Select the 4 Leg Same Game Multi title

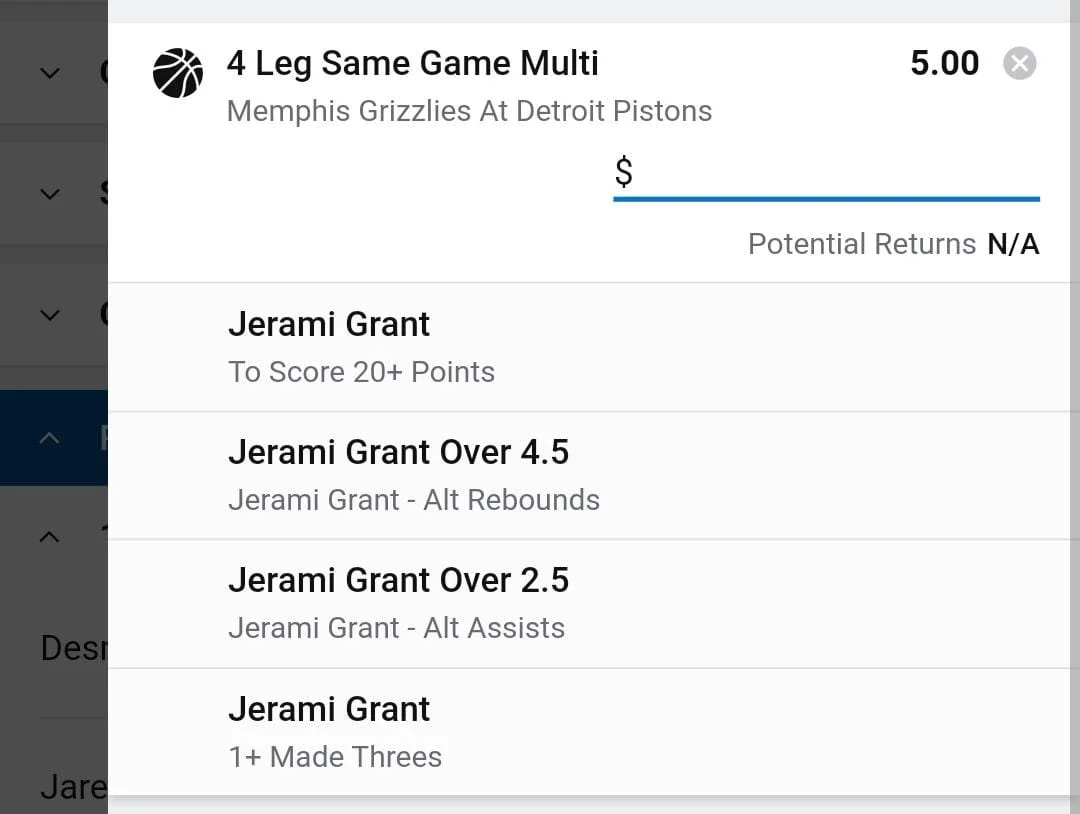click(x=412, y=64)
